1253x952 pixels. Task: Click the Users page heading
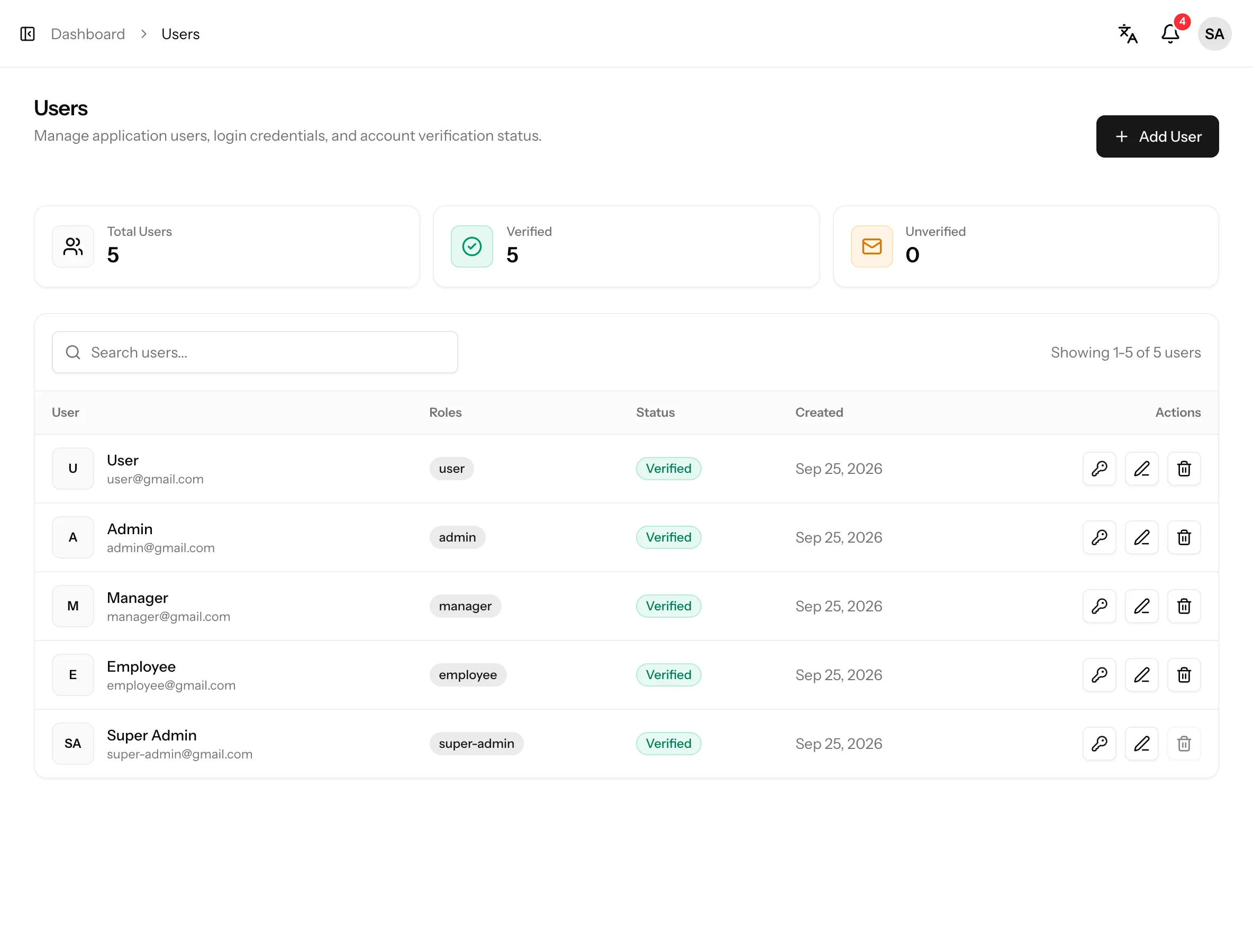tap(61, 108)
